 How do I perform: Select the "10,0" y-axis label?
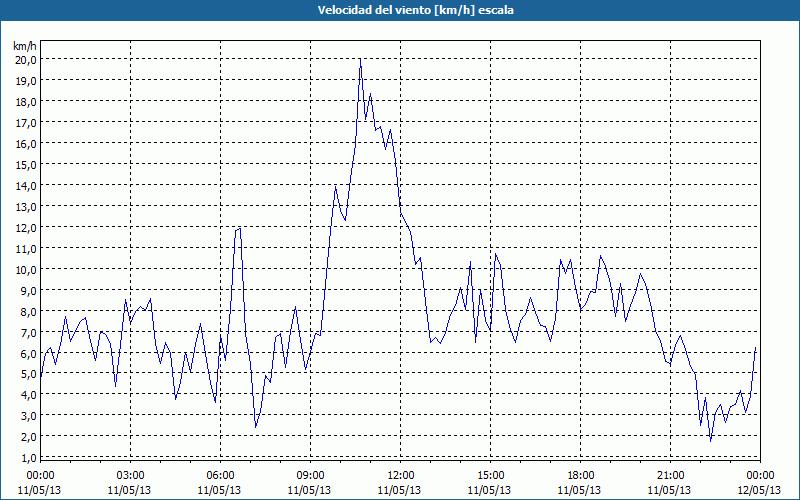coord(26,269)
